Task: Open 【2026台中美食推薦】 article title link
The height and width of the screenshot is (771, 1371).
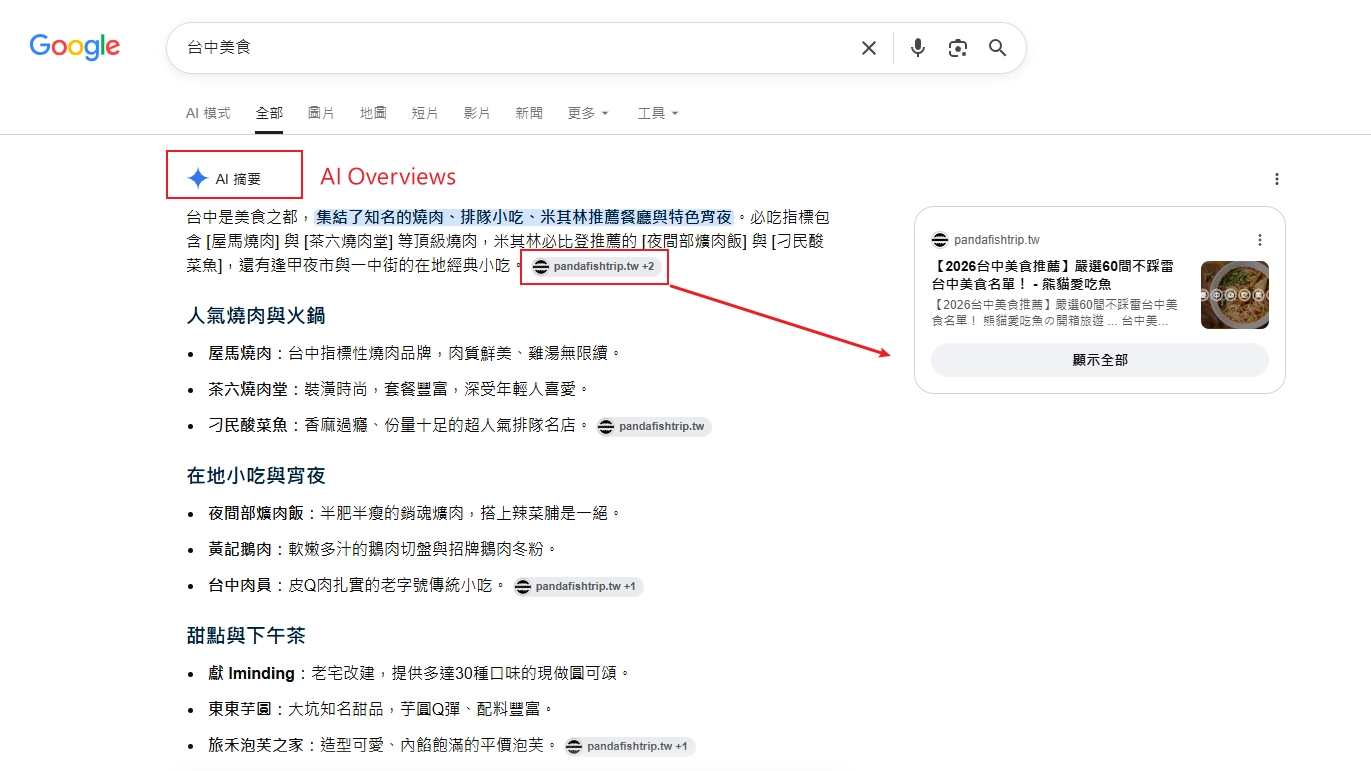Action: point(1052,275)
